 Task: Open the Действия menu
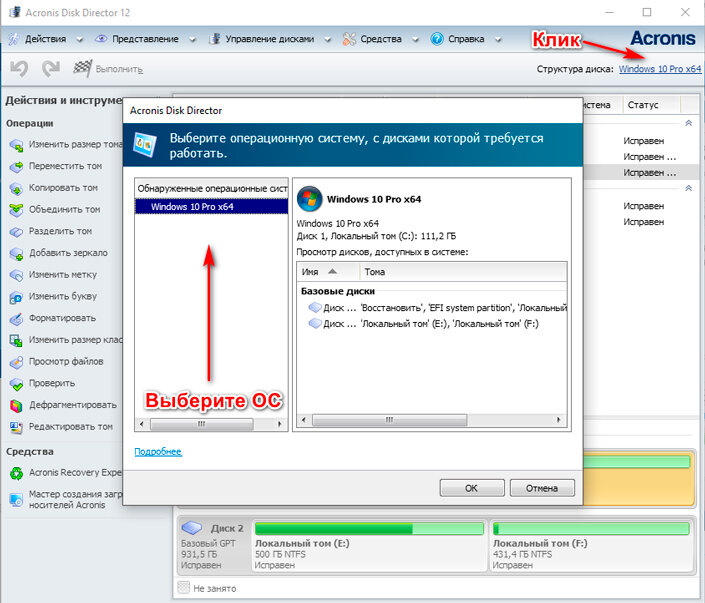point(45,39)
